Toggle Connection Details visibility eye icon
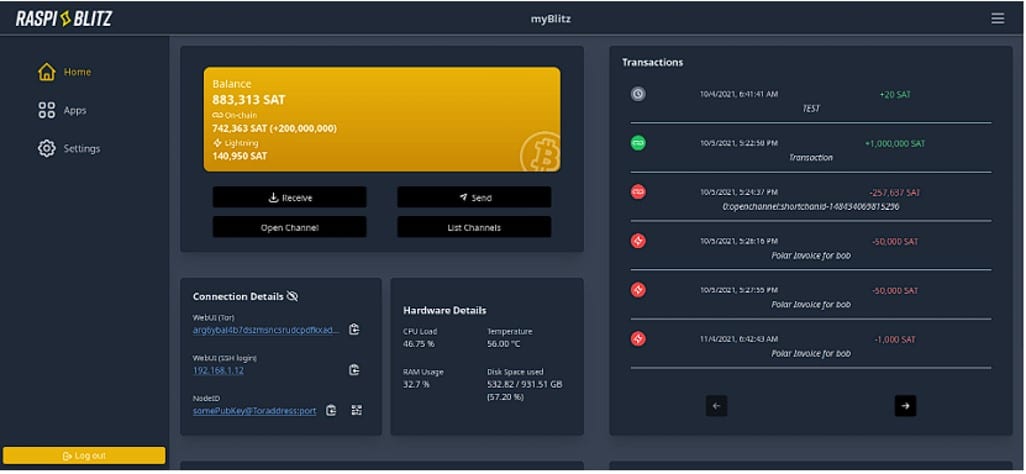Image resolution: width=1026 pixels, height=474 pixels. pos(292,296)
